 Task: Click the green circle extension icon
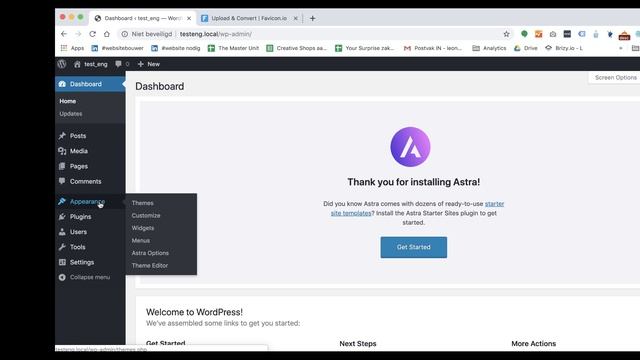coord(524,34)
